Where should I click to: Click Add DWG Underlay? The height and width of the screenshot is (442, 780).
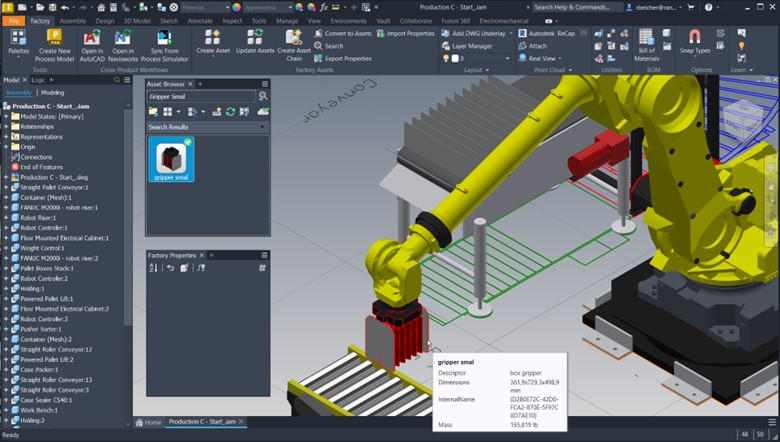[476, 33]
